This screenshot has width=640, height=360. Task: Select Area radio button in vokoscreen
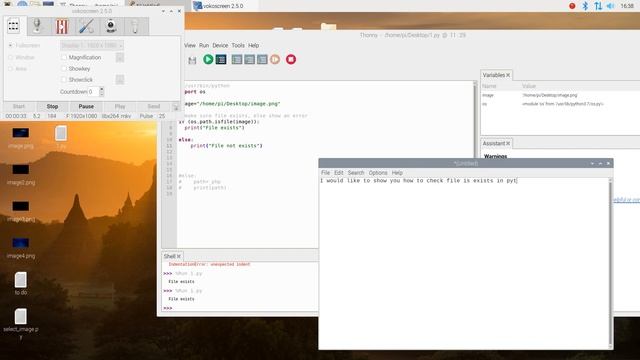point(11,69)
